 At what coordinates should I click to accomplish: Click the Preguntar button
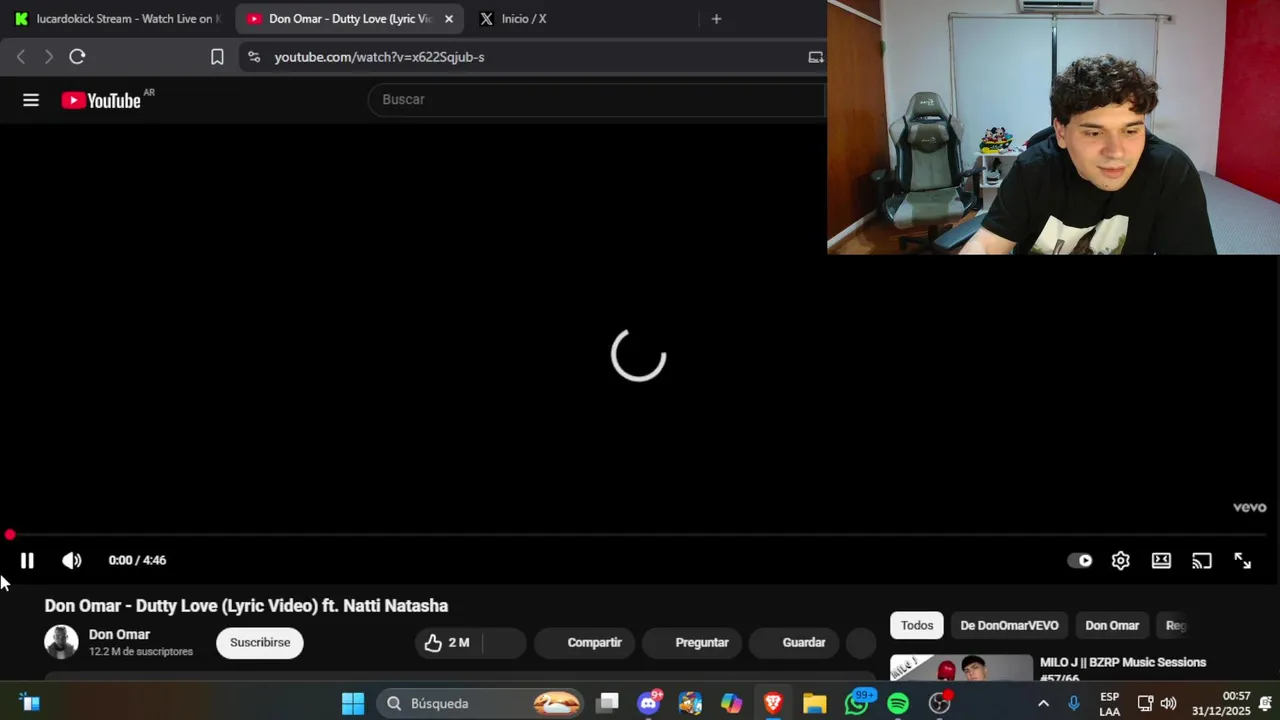(x=692, y=643)
